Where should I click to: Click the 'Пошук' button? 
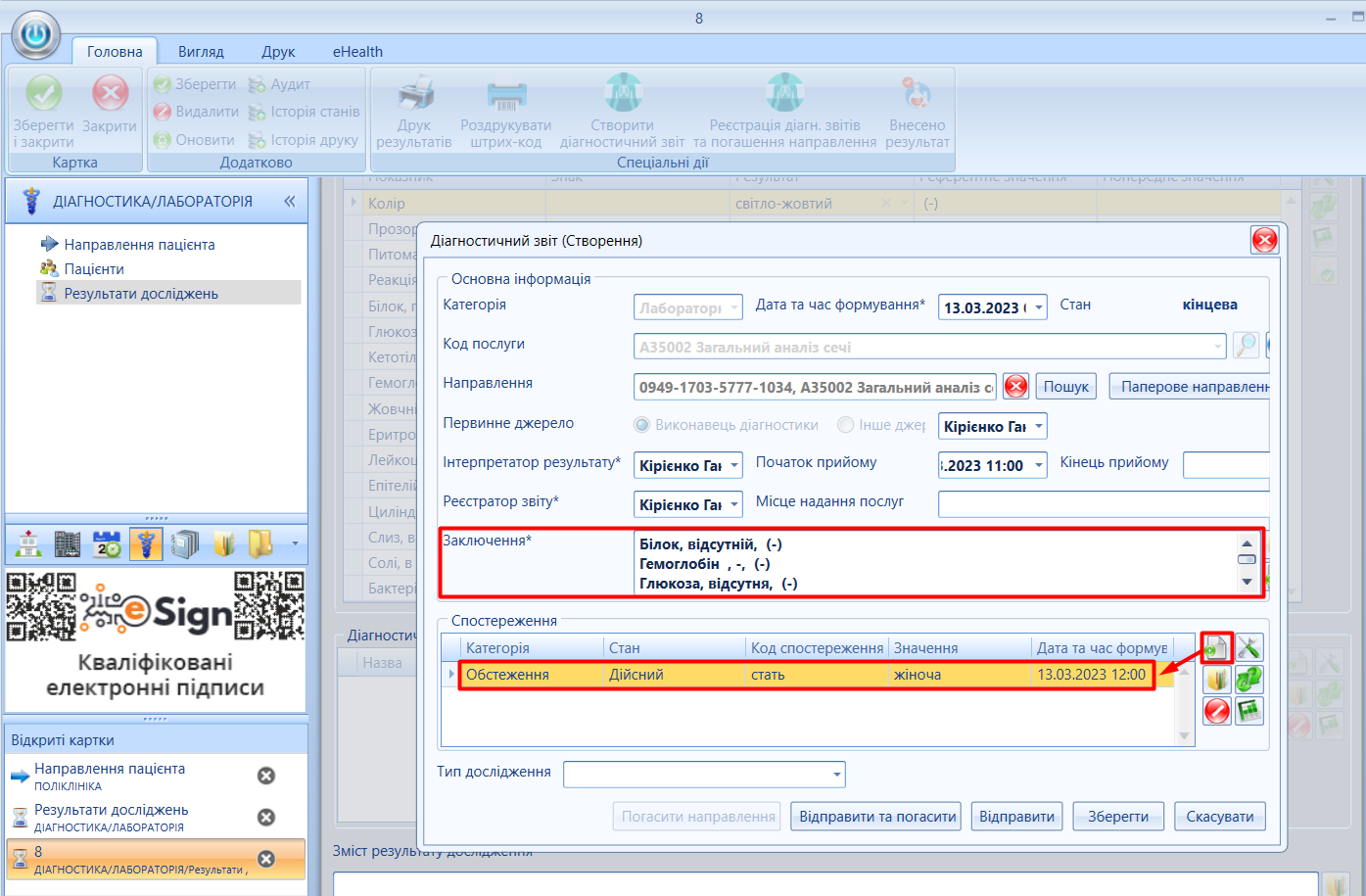click(x=1066, y=387)
